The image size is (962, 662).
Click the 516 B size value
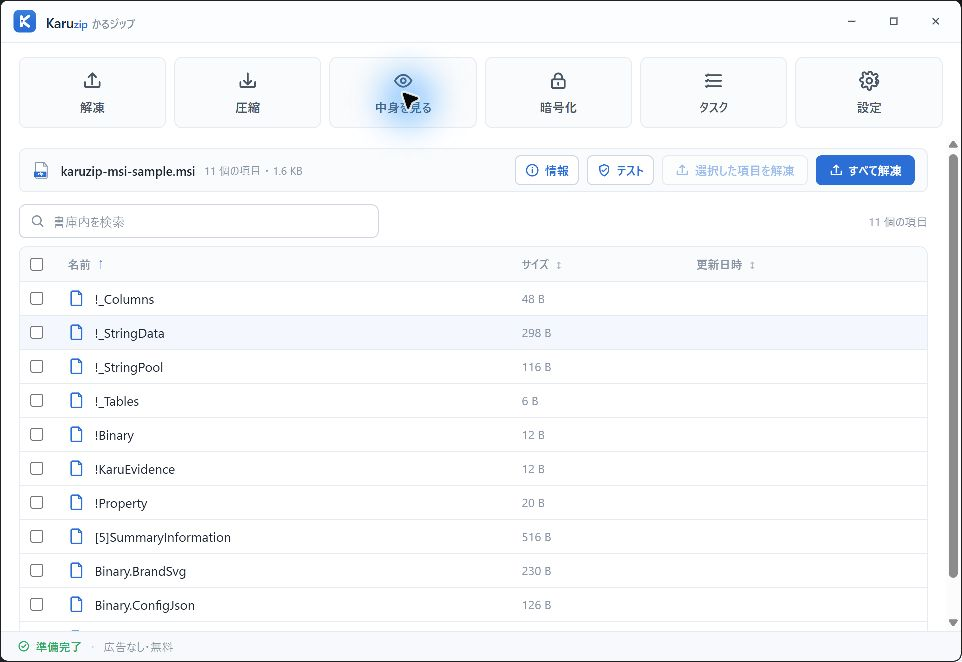[536, 537]
